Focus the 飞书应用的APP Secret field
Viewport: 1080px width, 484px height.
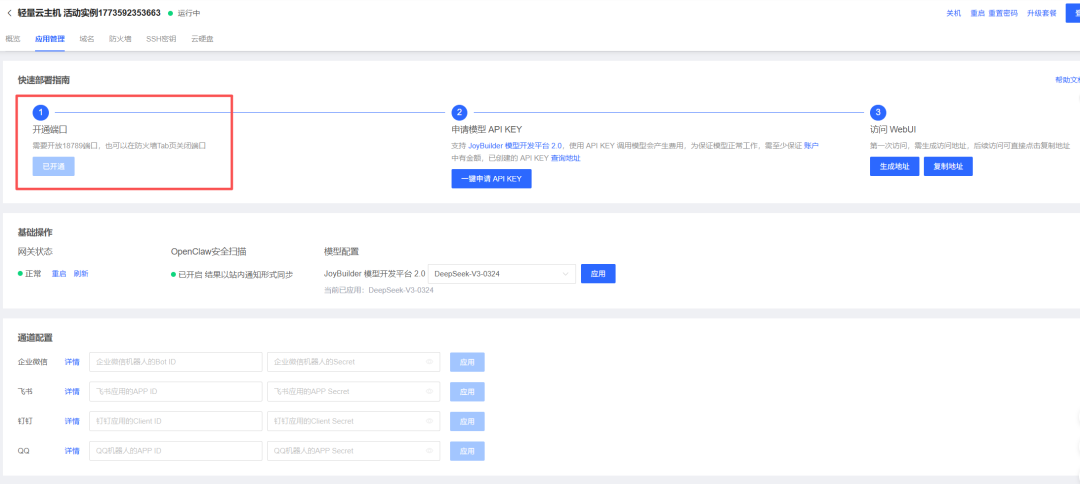(353, 391)
